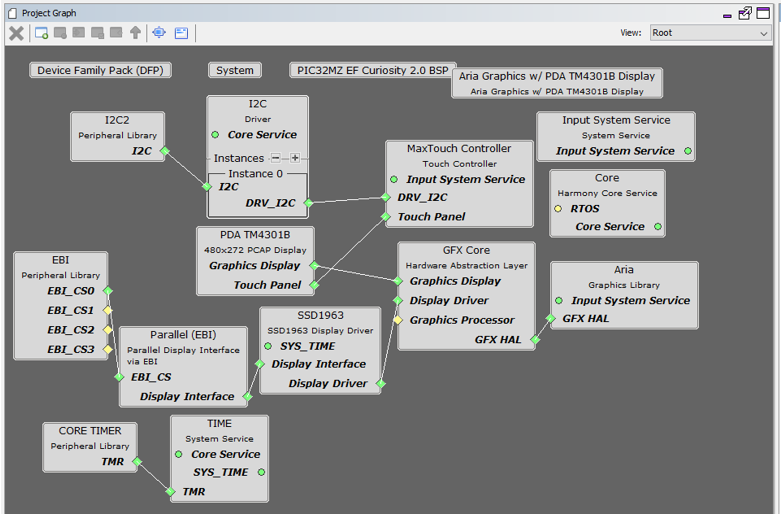Click SSD1963 Display Interface diamond port
The image size is (784, 519).
260,364
